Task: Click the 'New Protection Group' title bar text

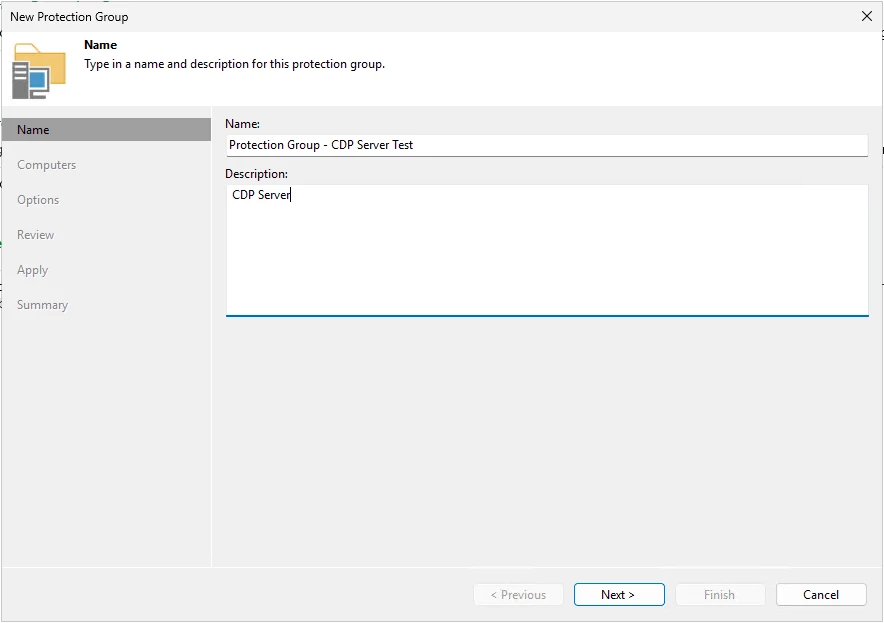Action: click(x=69, y=17)
